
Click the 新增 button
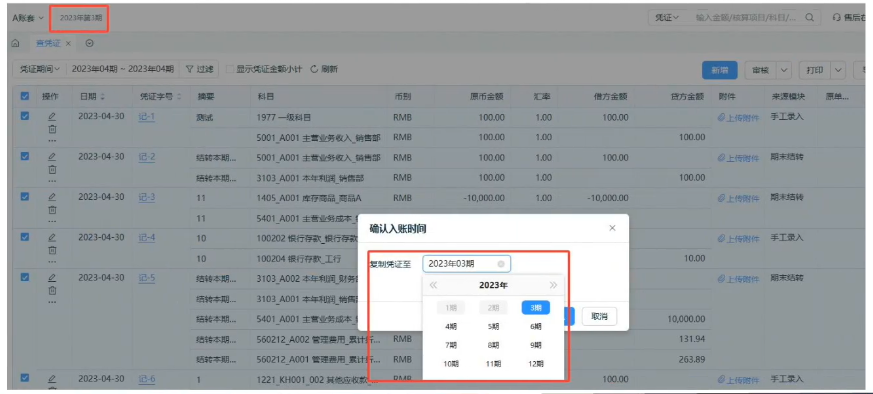pyautogui.click(x=719, y=70)
